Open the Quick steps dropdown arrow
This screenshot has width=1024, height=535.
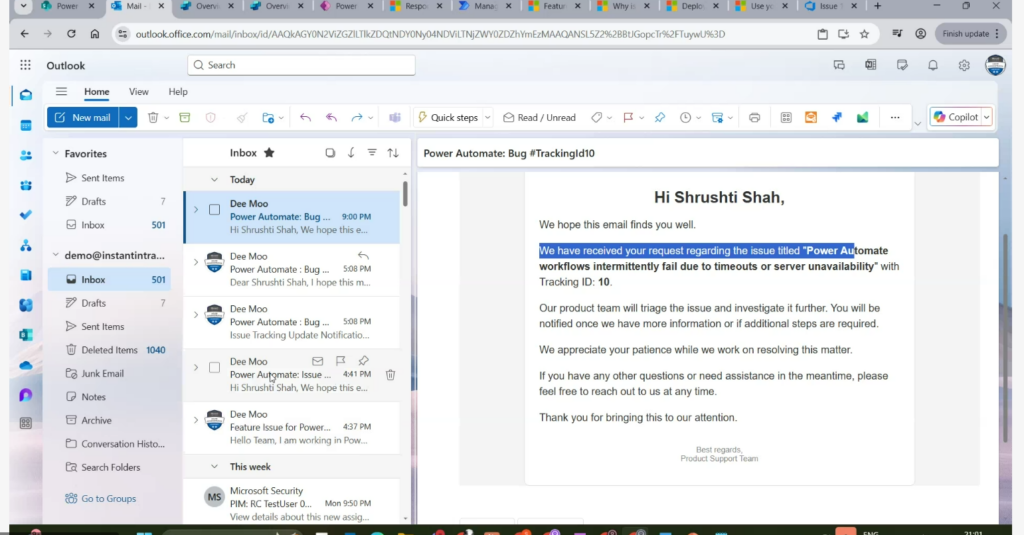click(x=487, y=118)
